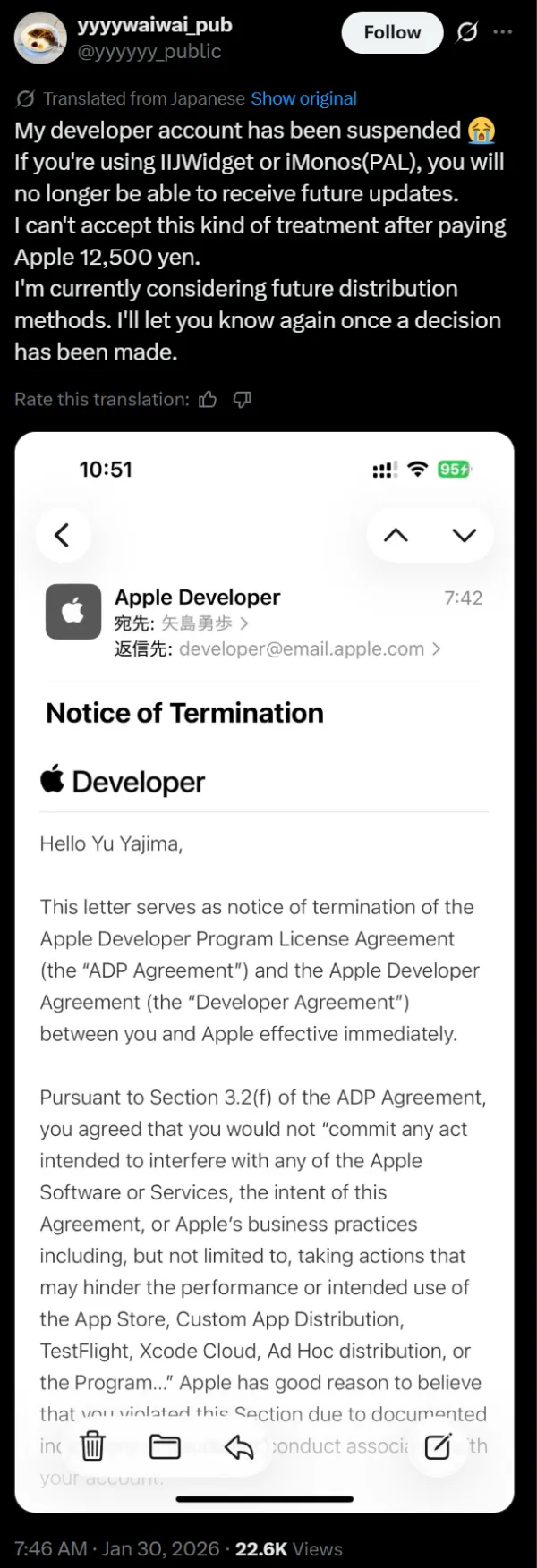This screenshot has width=537, height=1568.
Task: Rate translation with thumbs up
Action: (208, 400)
